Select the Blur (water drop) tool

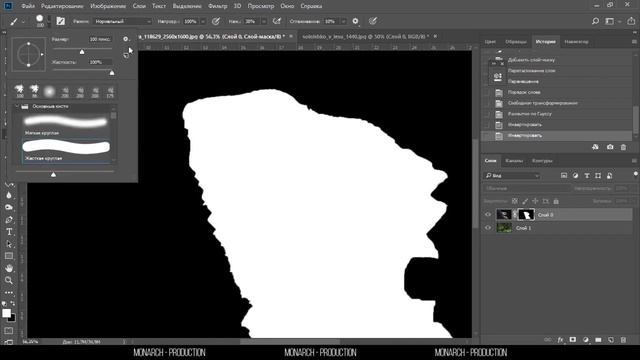pyautogui.click(x=9, y=195)
